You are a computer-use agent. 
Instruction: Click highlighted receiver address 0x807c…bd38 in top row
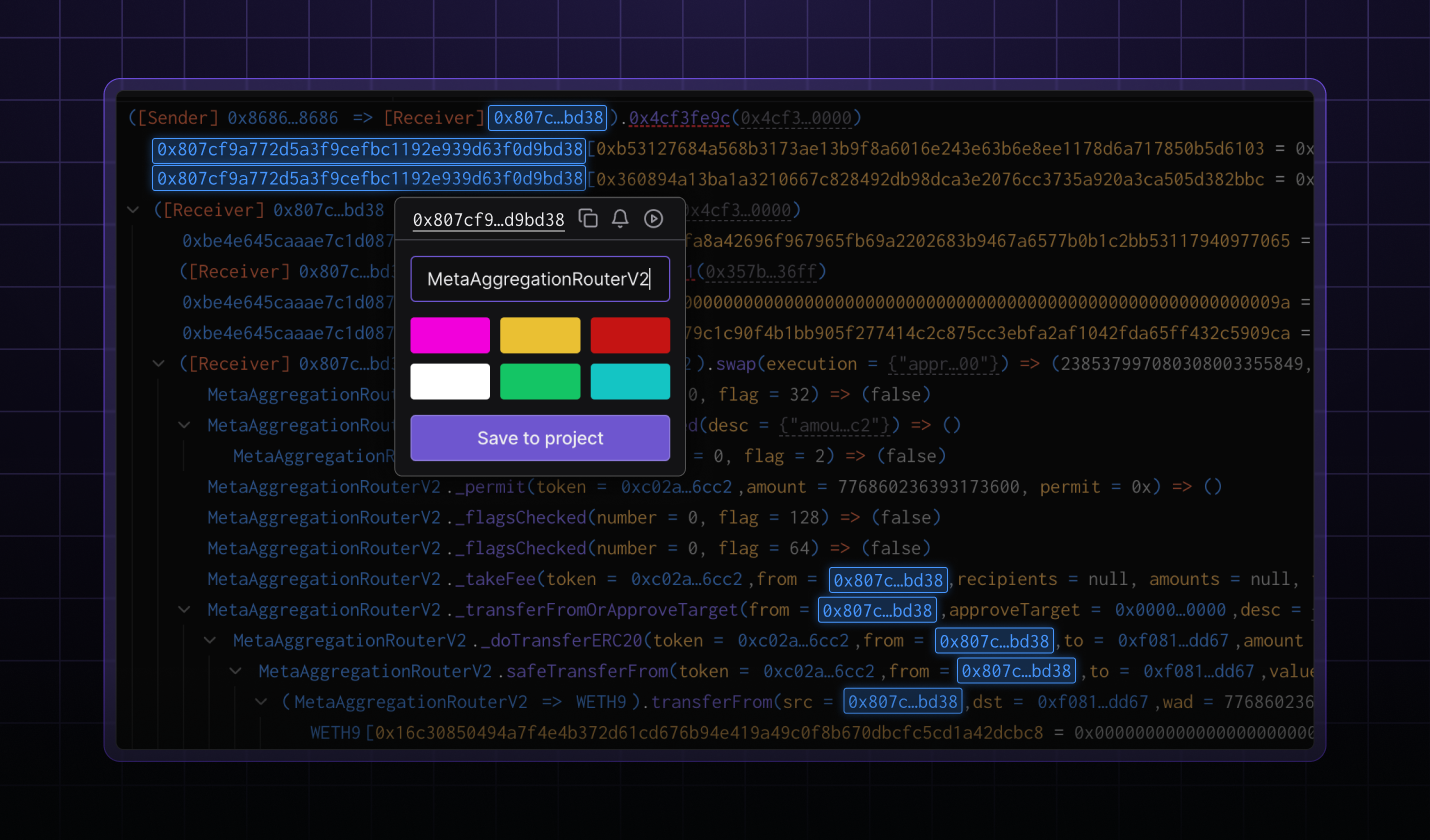pyautogui.click(x=547, y=118)
